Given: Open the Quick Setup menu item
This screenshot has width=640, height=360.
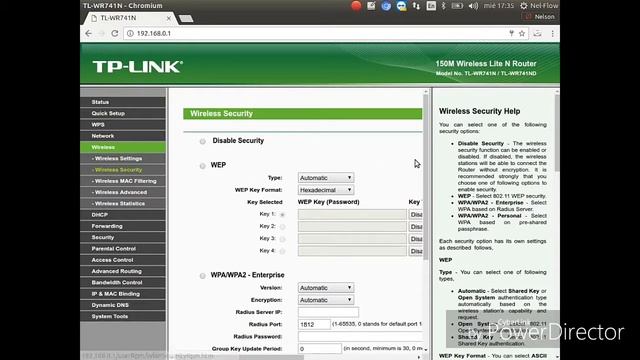Looking at the screenshot, I should pyautogui.click(x=123, y=113).
